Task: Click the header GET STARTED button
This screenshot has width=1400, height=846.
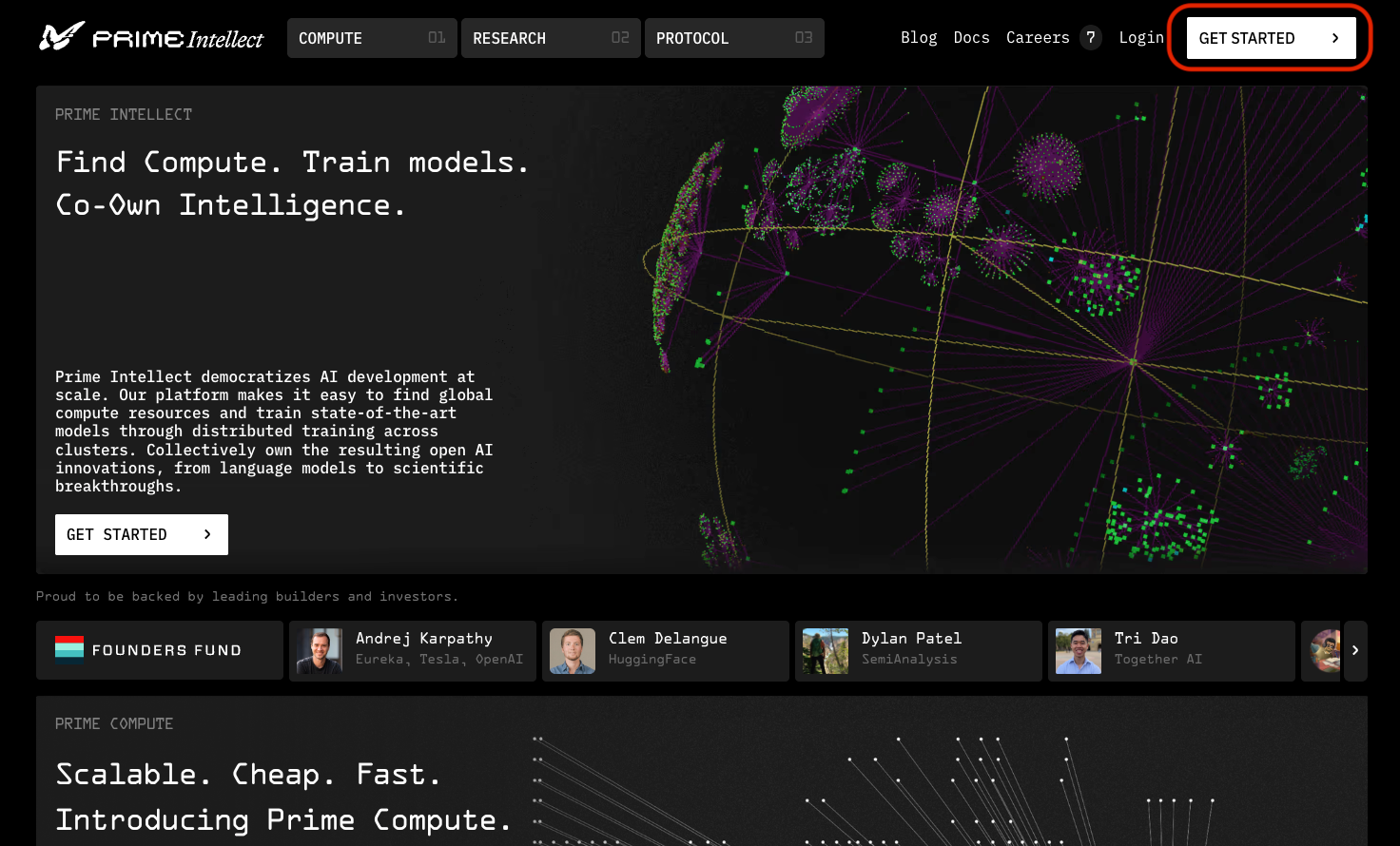Action: (1272, 38)
